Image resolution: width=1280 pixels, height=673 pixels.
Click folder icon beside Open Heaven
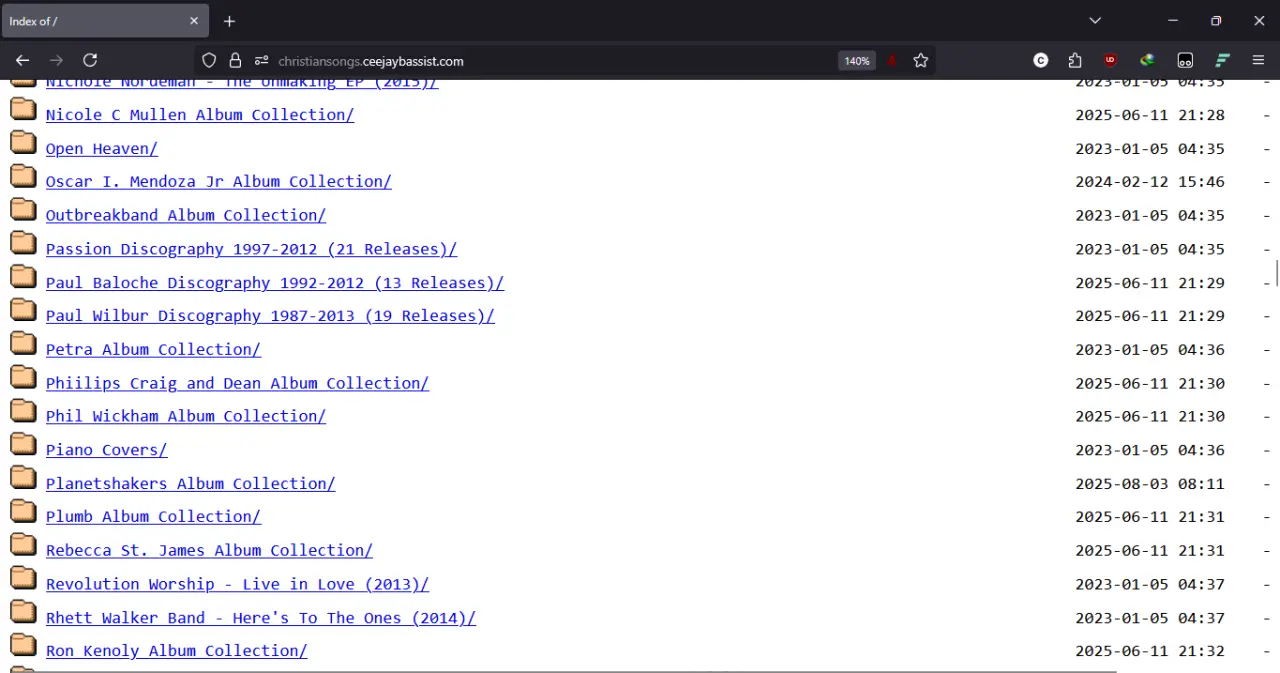tap(24, 143)
